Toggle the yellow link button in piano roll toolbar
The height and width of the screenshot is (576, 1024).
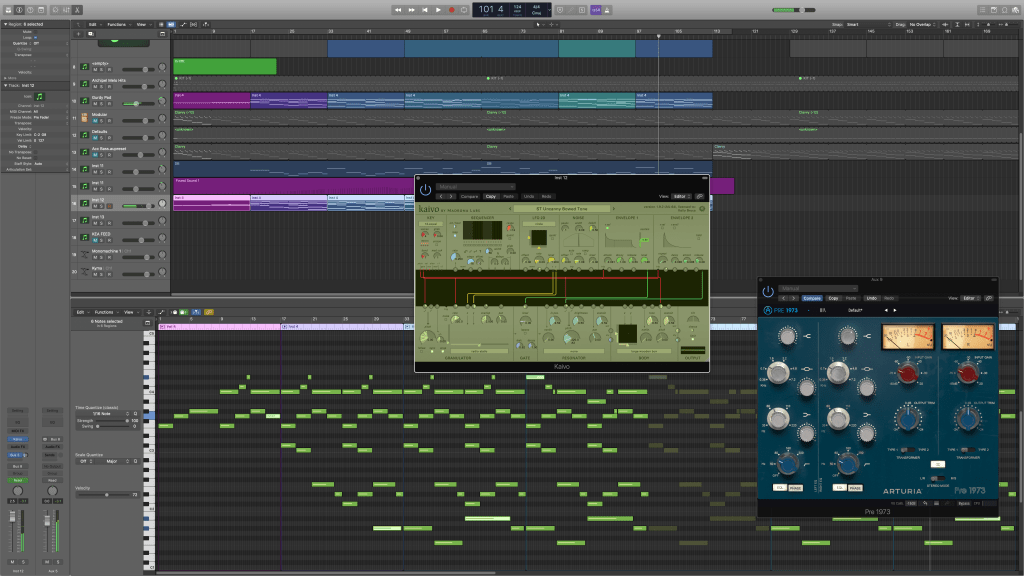[x=209, y=312]
